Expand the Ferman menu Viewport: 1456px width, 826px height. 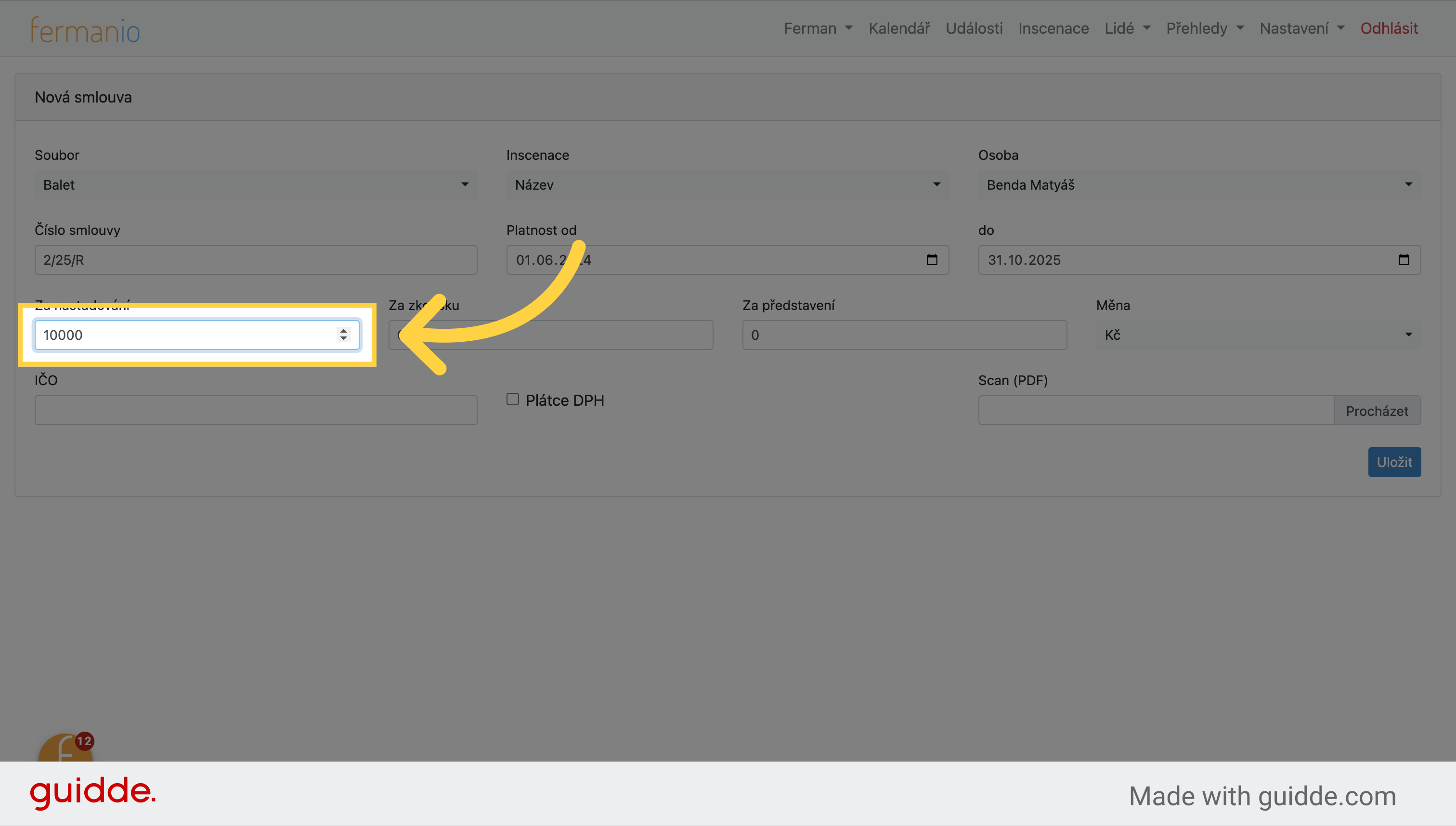click(x=818, y=28)
